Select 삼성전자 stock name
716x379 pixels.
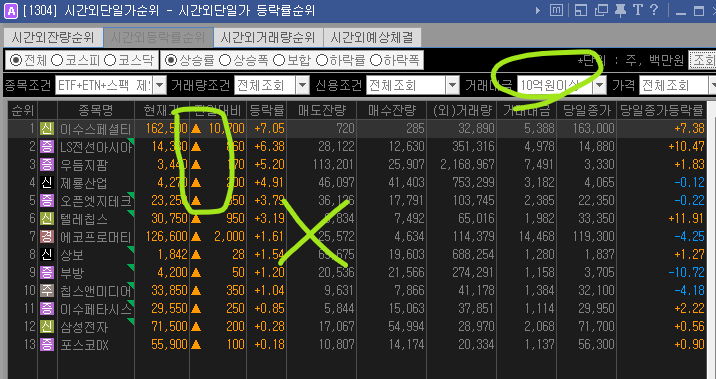pos(84,327)
